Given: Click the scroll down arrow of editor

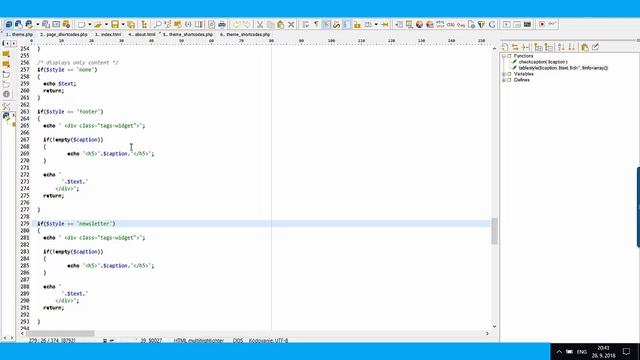Looking at the screenshot, I should click(494, 327).
